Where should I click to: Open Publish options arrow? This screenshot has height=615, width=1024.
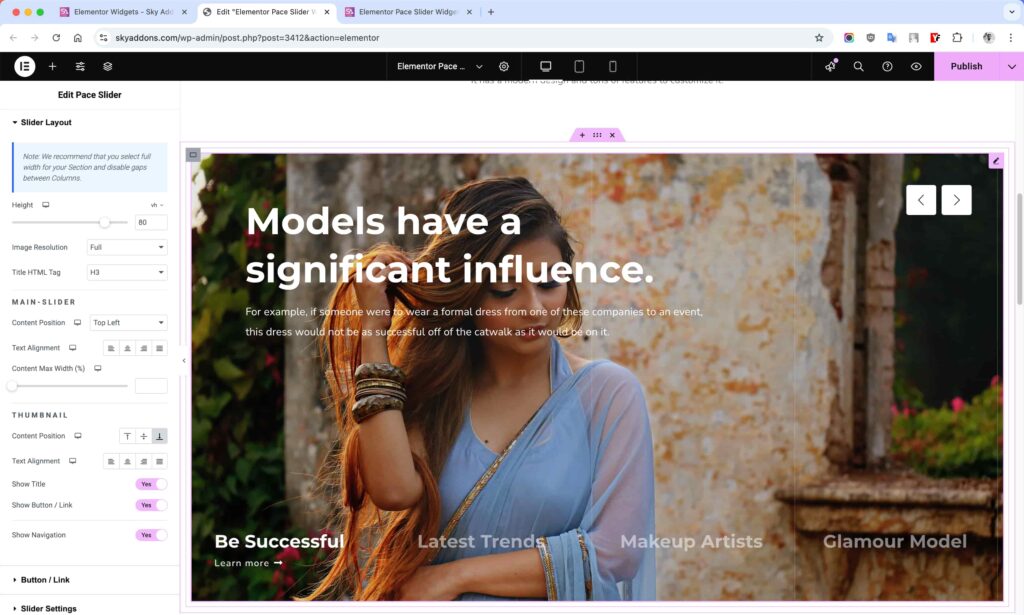click(x=1012, y=67)
